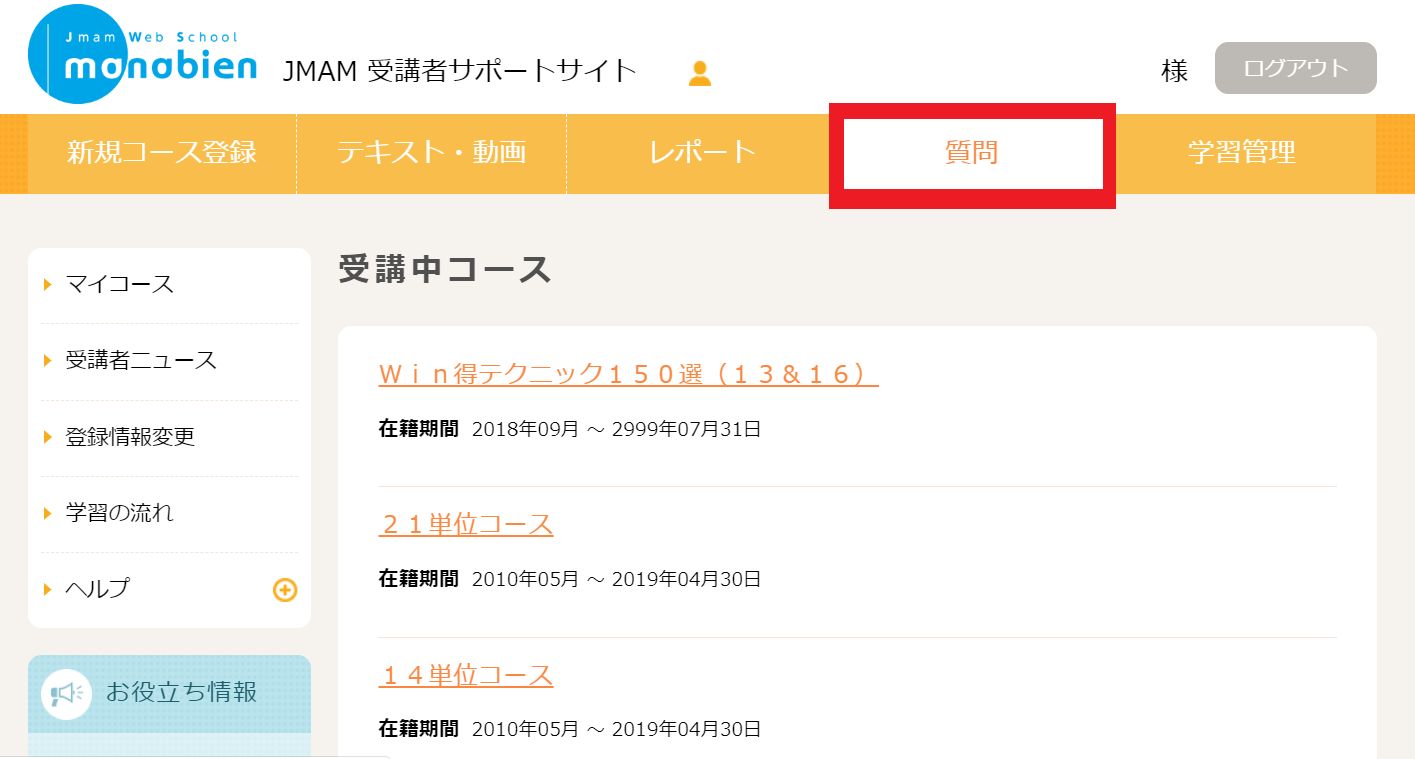Click the orange user profile icon
1415x759 pixels.
pyautogui.click(x=700, y=73)
